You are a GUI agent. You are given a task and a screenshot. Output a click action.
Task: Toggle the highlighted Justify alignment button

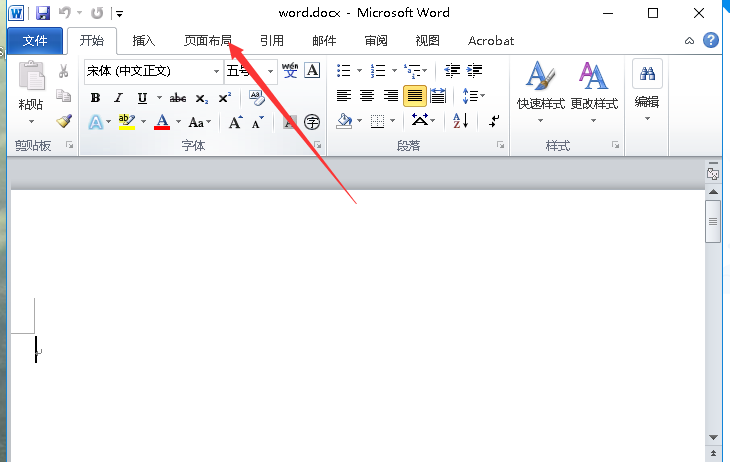point(414,96)
